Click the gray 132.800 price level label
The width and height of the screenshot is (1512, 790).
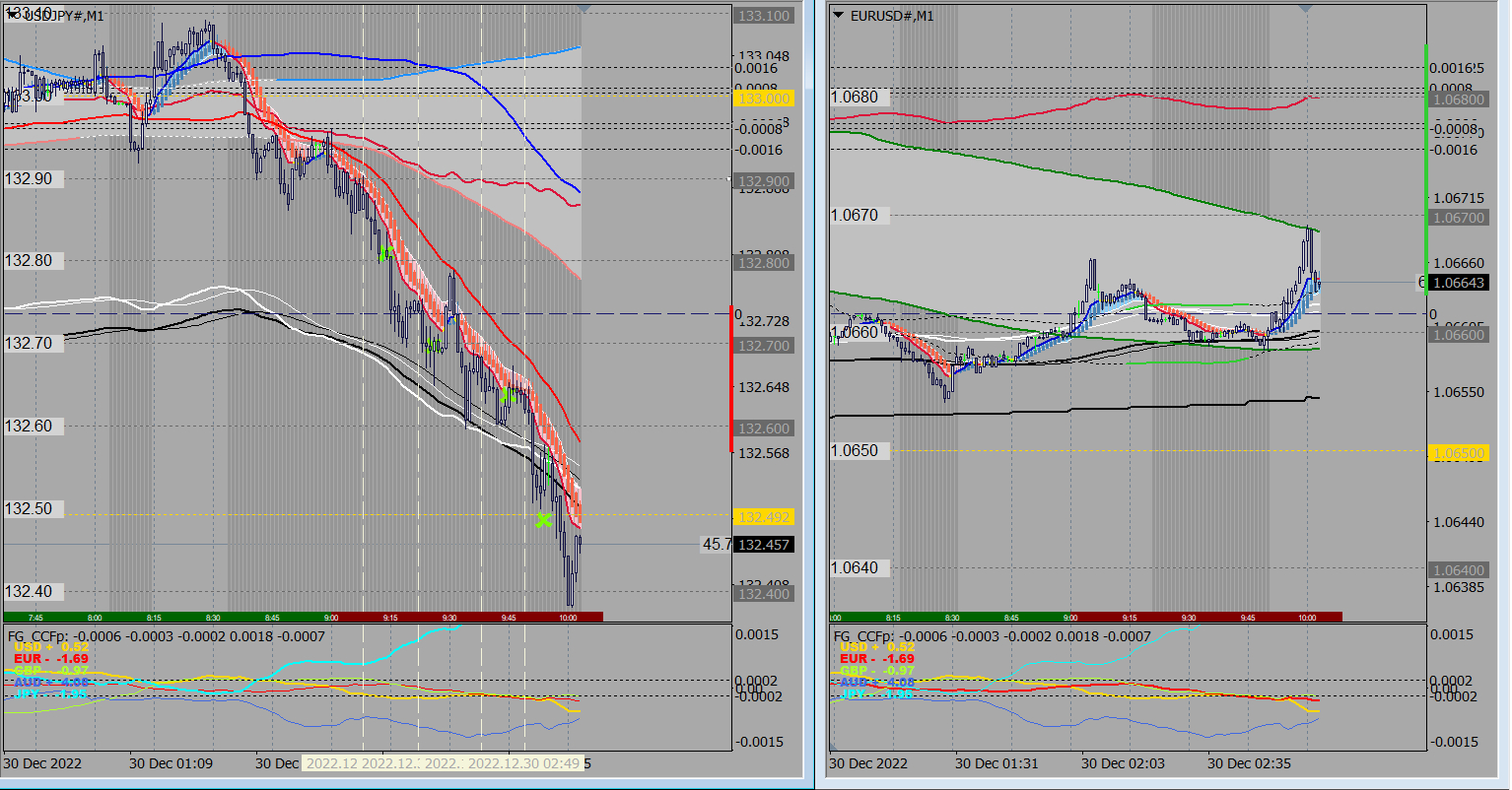coord(765,263)
